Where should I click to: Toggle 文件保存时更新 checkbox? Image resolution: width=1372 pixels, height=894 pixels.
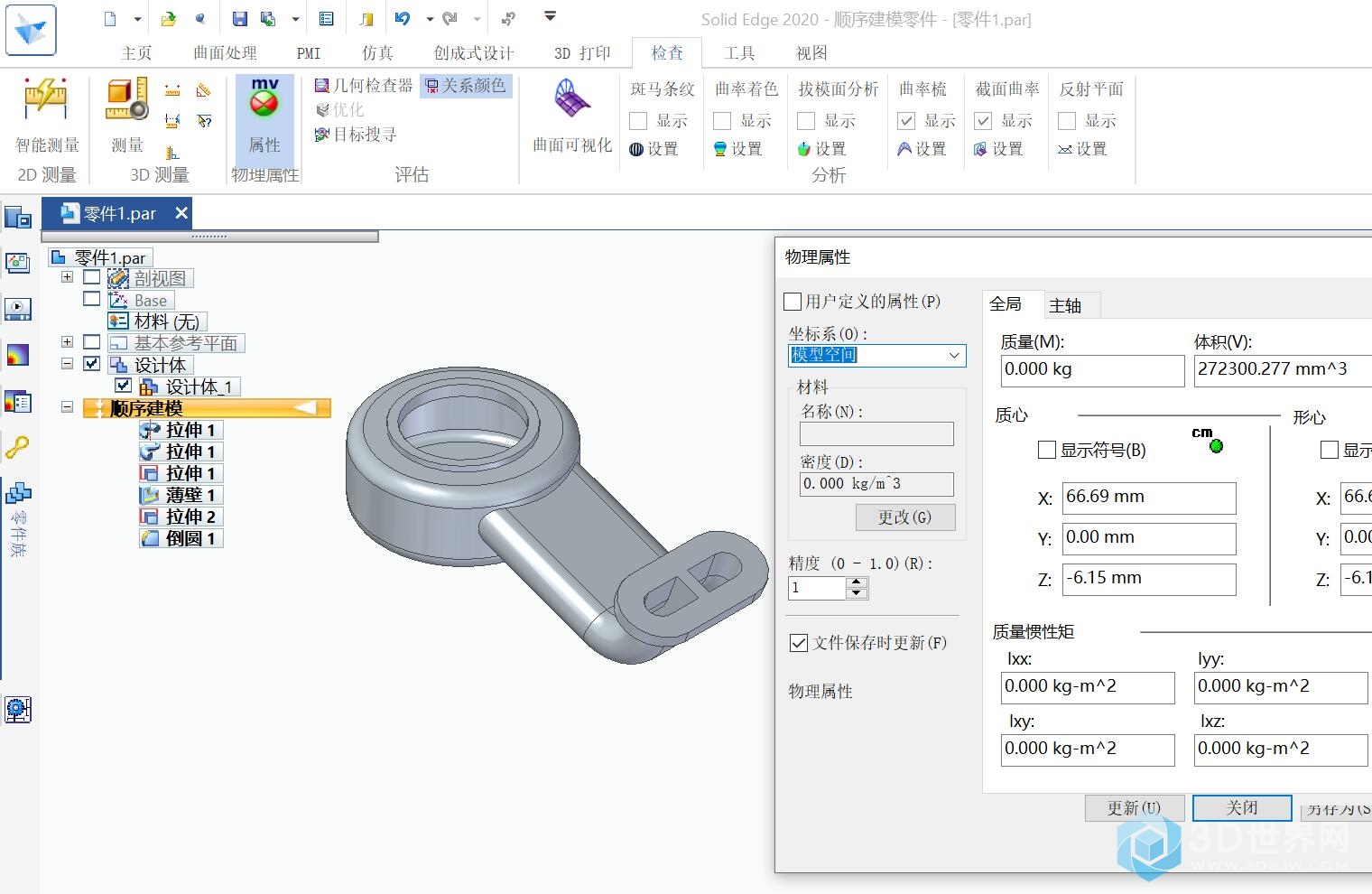point(798,643)
